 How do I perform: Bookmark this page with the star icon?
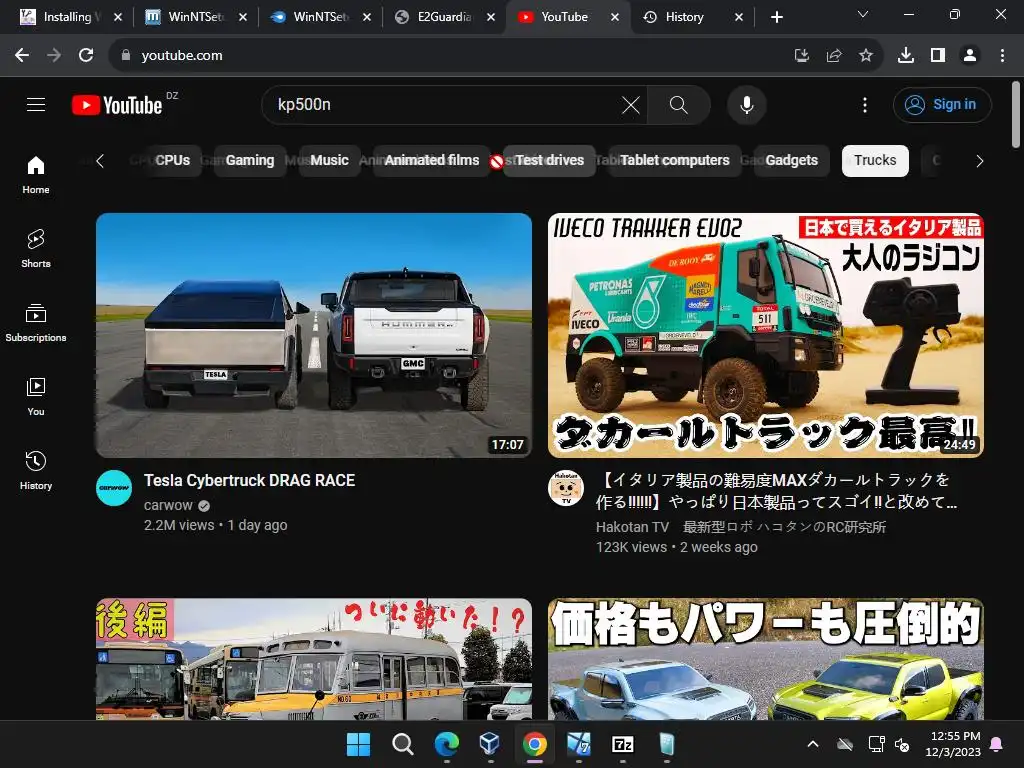[866, 56]
